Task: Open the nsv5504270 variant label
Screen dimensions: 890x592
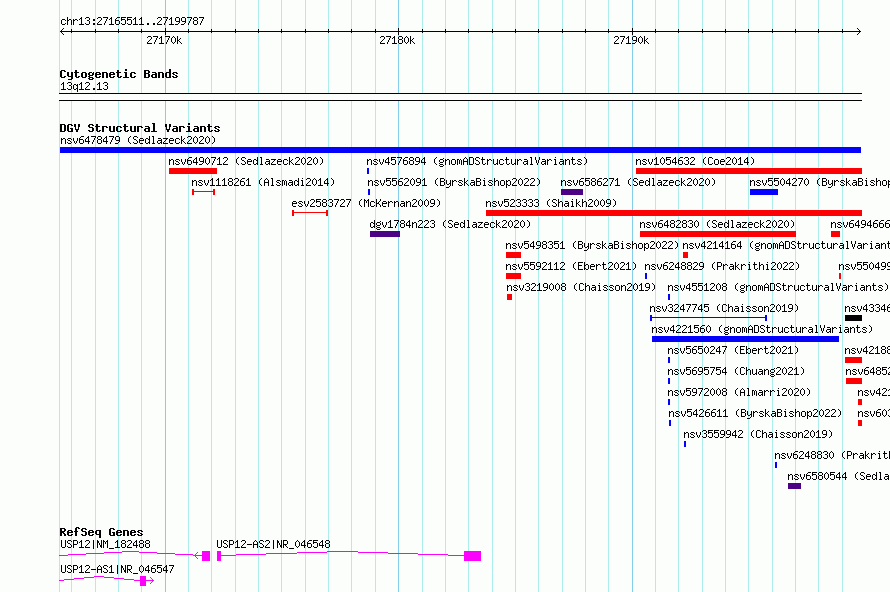Action: 820,182
